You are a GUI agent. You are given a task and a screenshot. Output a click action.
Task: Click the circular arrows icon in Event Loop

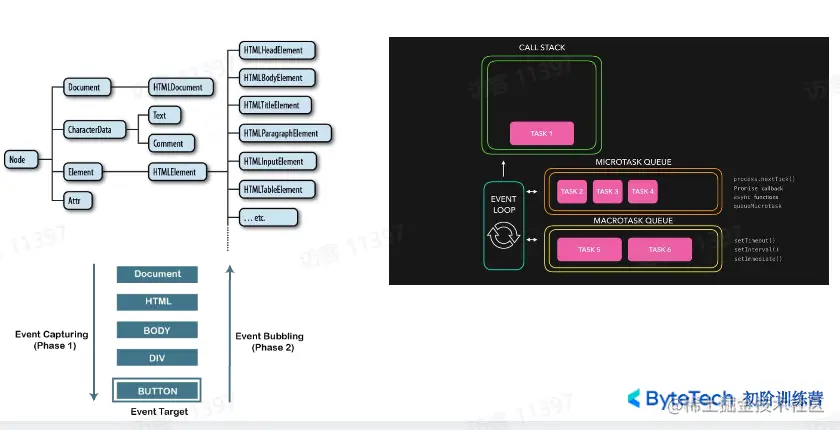(504, 236)
